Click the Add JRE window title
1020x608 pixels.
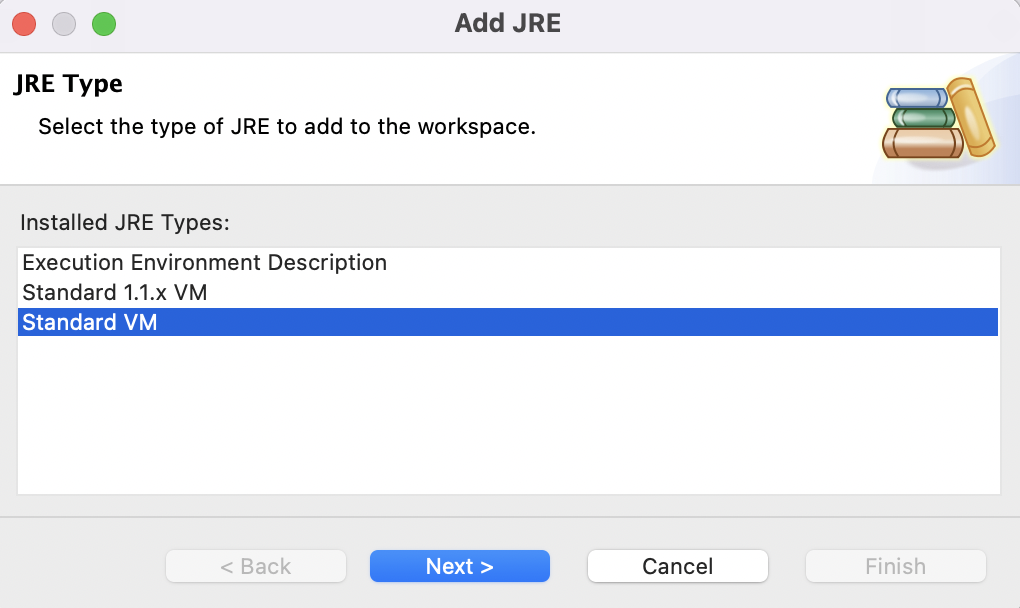(508, 23)
